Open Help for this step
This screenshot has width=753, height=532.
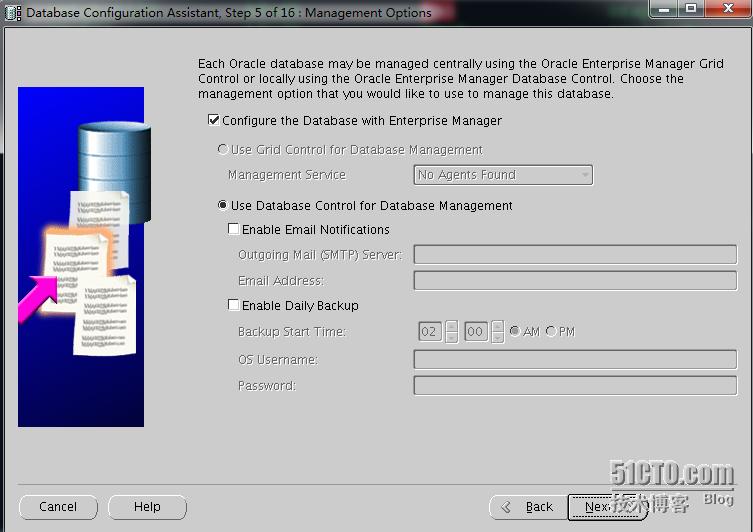point(147,507)
